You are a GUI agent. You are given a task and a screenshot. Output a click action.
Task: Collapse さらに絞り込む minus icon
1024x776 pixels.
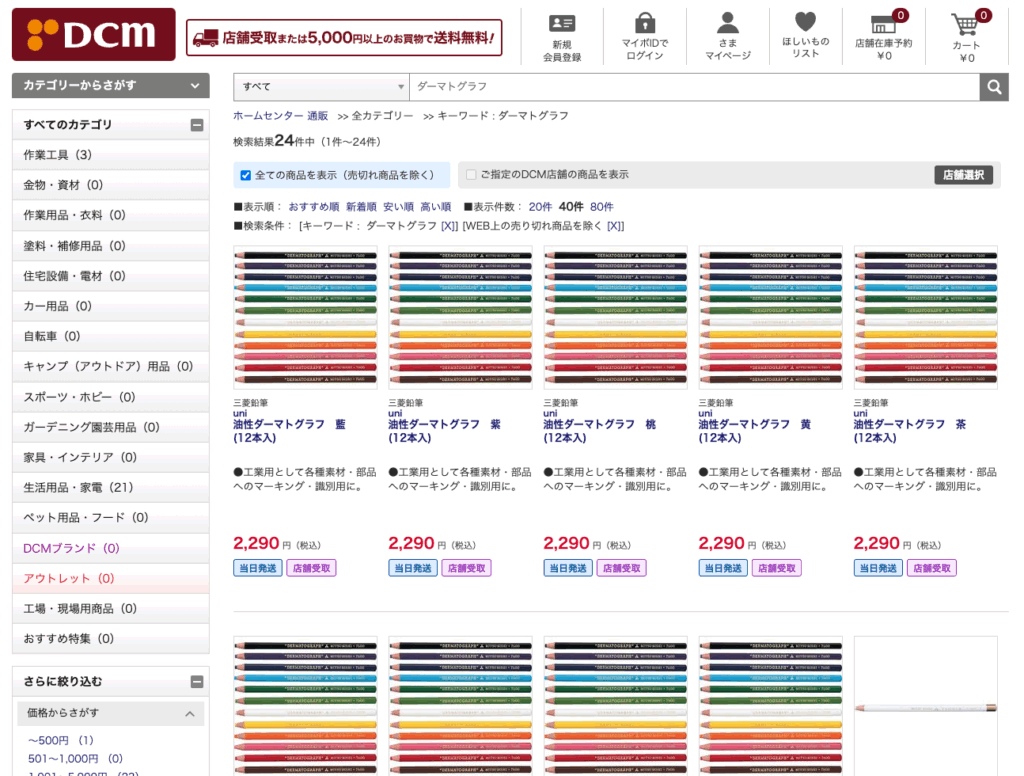click(x=197, y=682)
